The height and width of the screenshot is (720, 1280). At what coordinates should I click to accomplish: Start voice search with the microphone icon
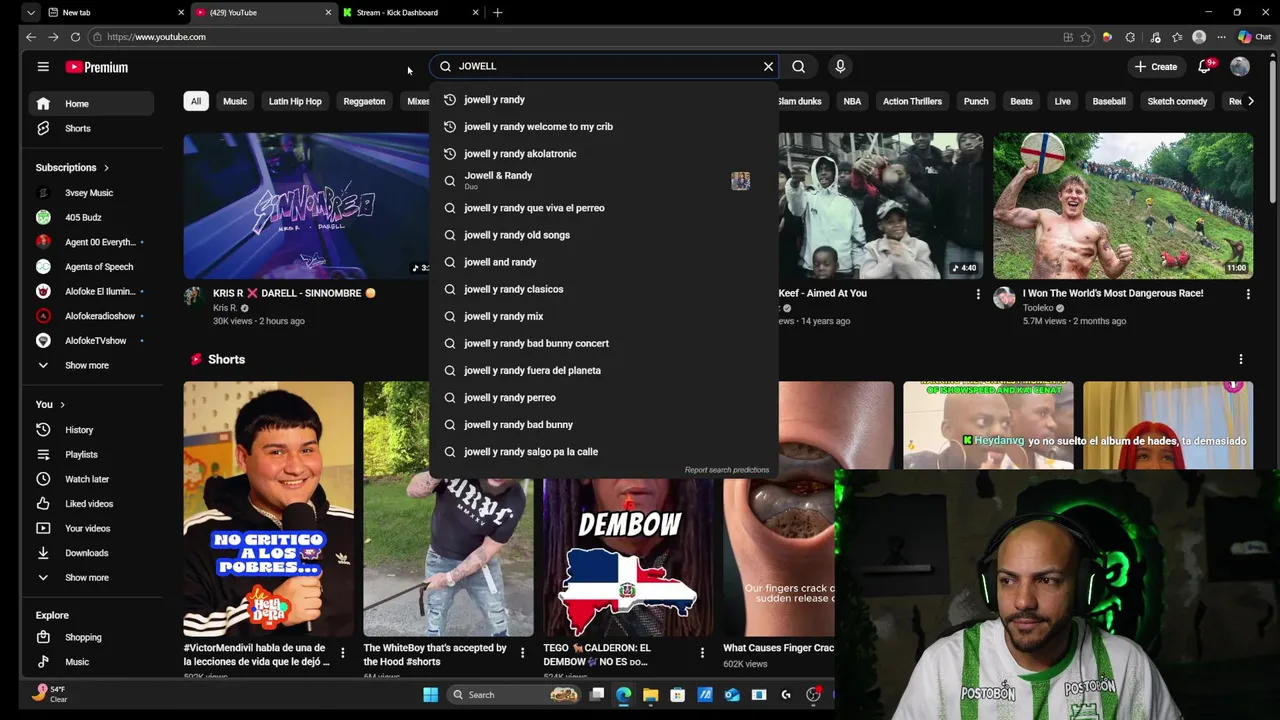click(x=840, y=66)
